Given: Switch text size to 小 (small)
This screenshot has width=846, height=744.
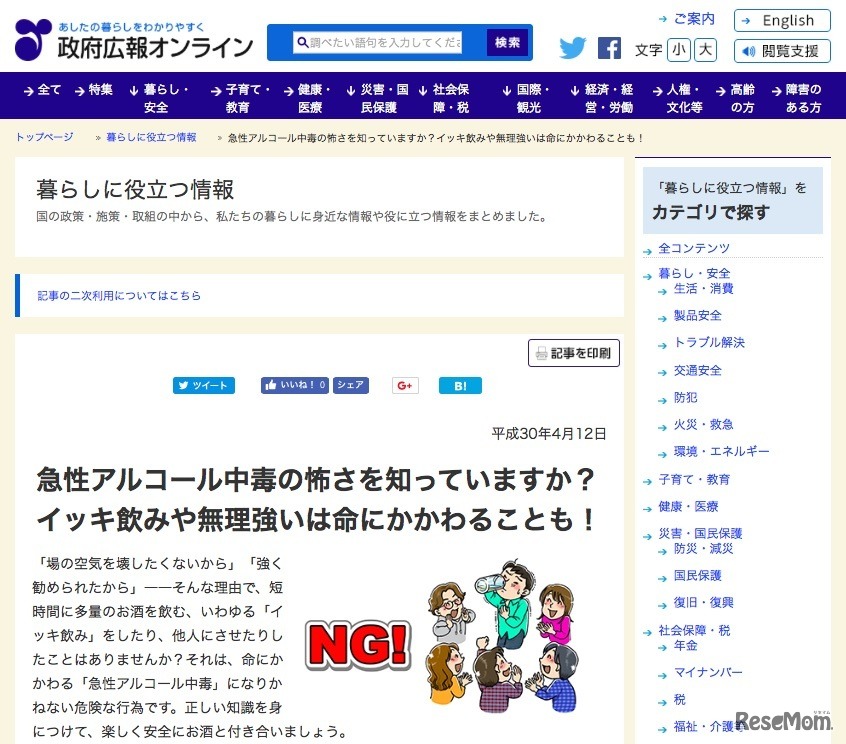Looking at the screenshot, I should (681, 48).
